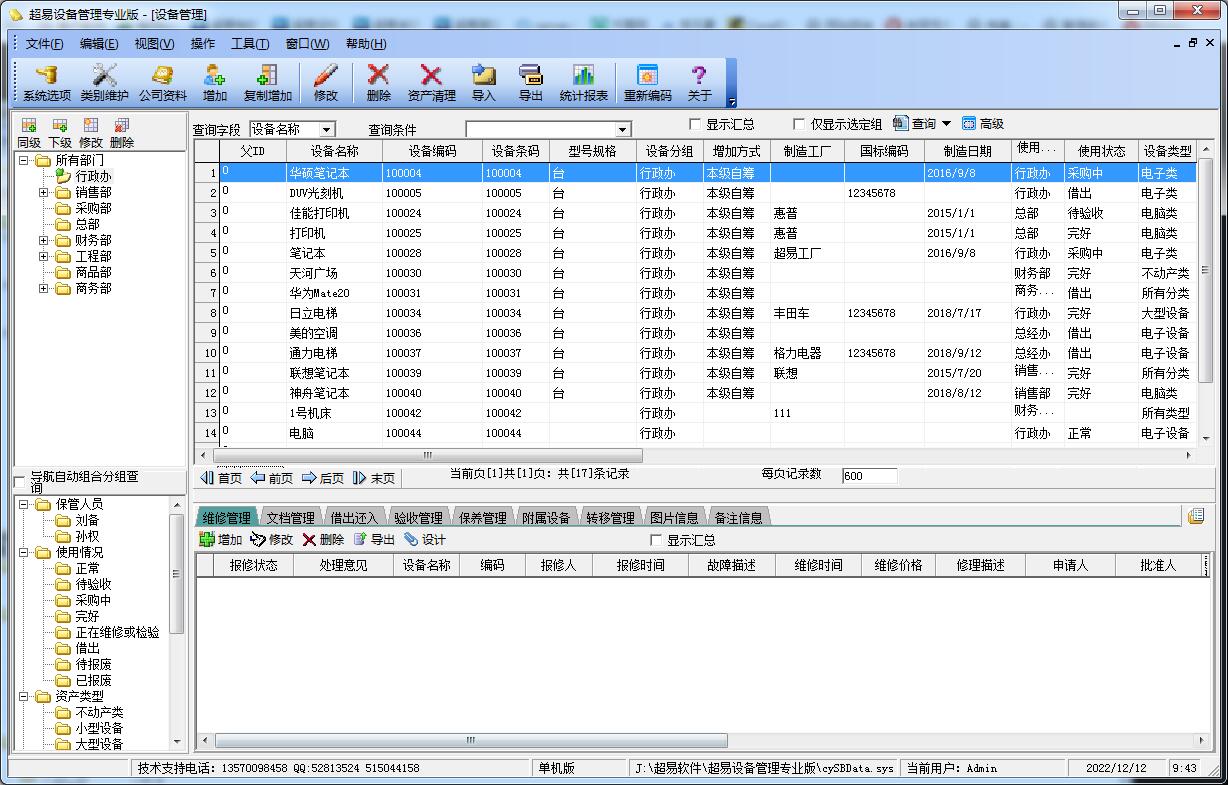Open the 查询条件 combo box dropdown
The image size is (1228, 785).
(x=623, y=130)
